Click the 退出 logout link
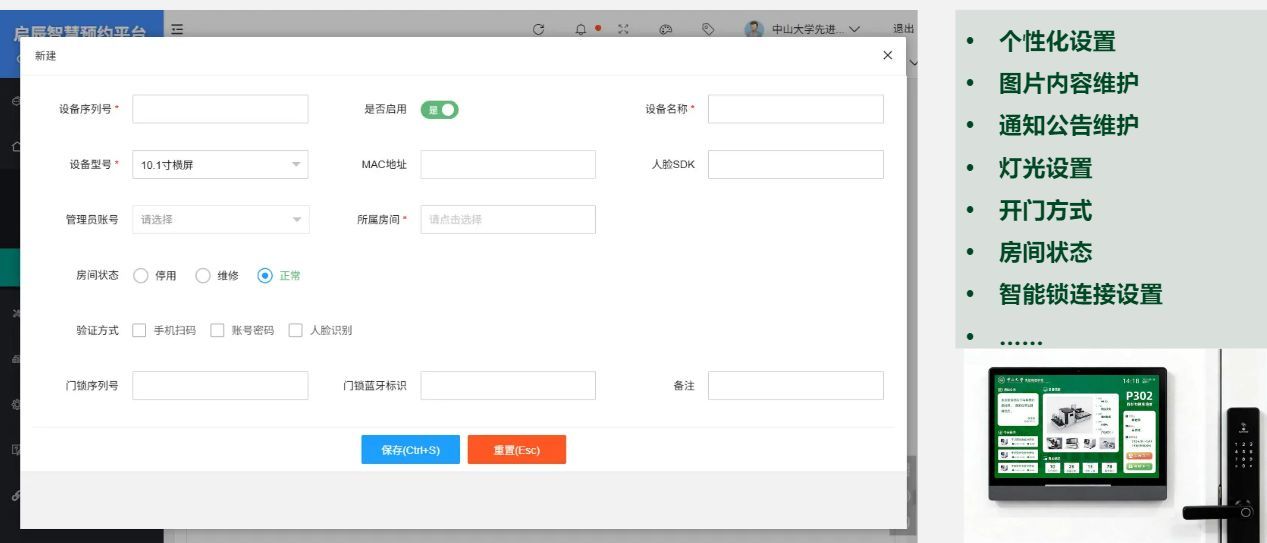 902,29
